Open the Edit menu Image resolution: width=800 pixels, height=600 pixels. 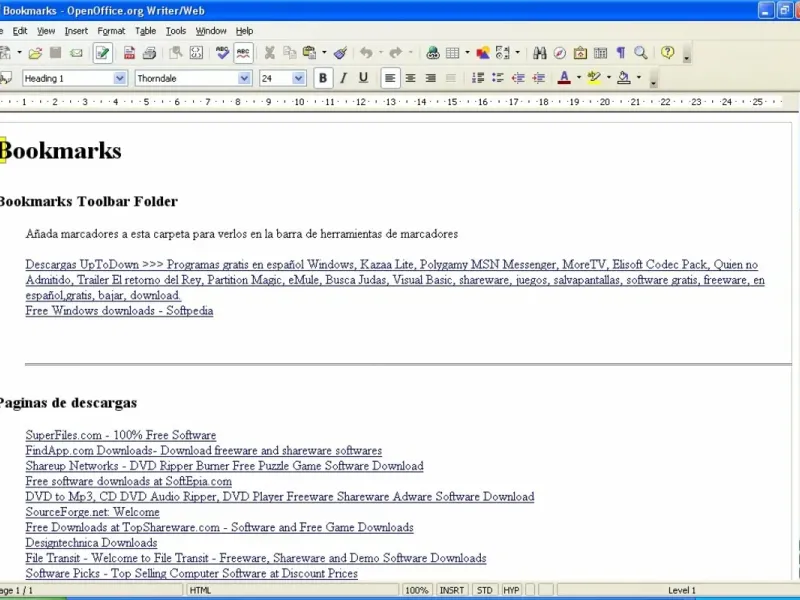(x=20, y=31)
